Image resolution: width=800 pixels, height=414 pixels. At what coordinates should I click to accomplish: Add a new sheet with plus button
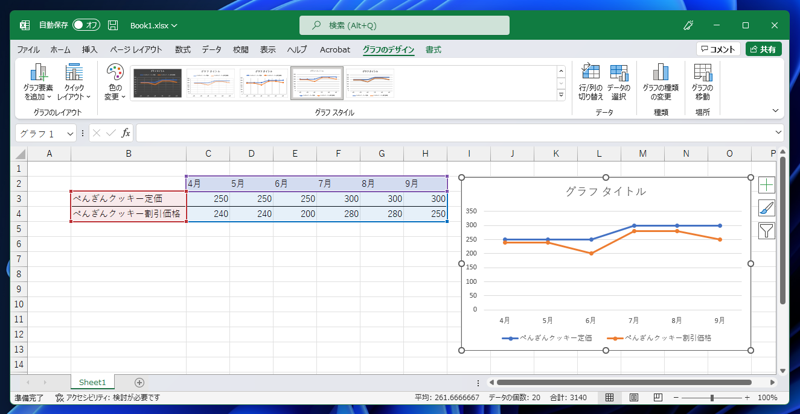pyautogui.click(x=139, y=382)
